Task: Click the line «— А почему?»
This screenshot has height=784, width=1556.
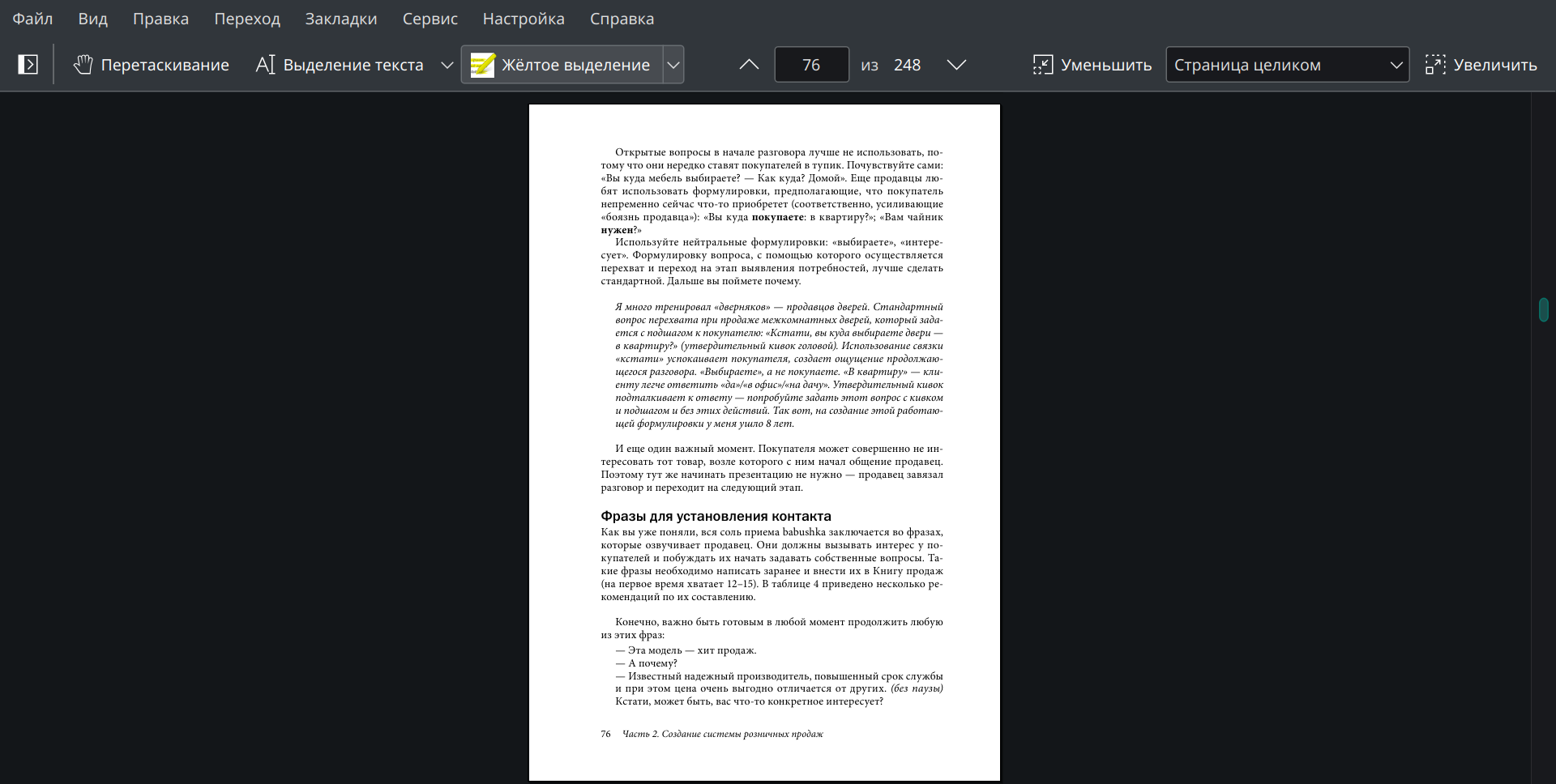Action: (x=646, y=663)
